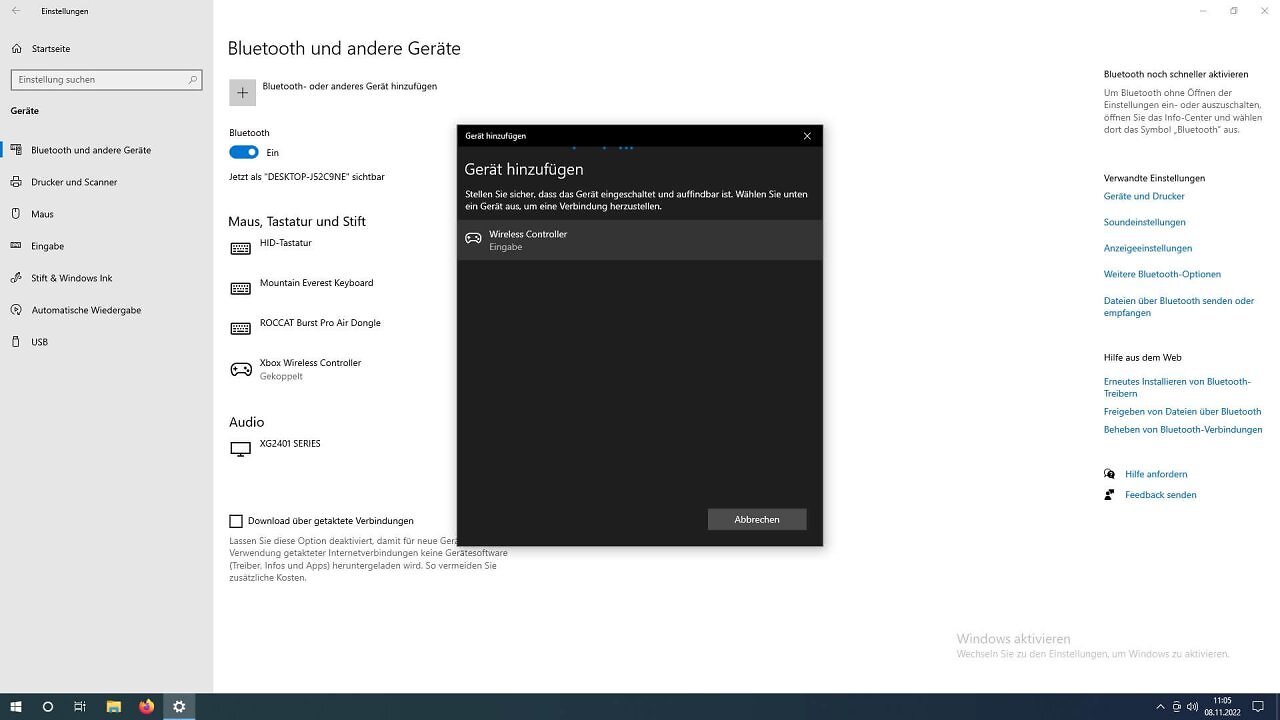Open Drucker und Scanner section
Image resolution: width=1280 pixels, height=720 pixels.
[x=106, y=182]
